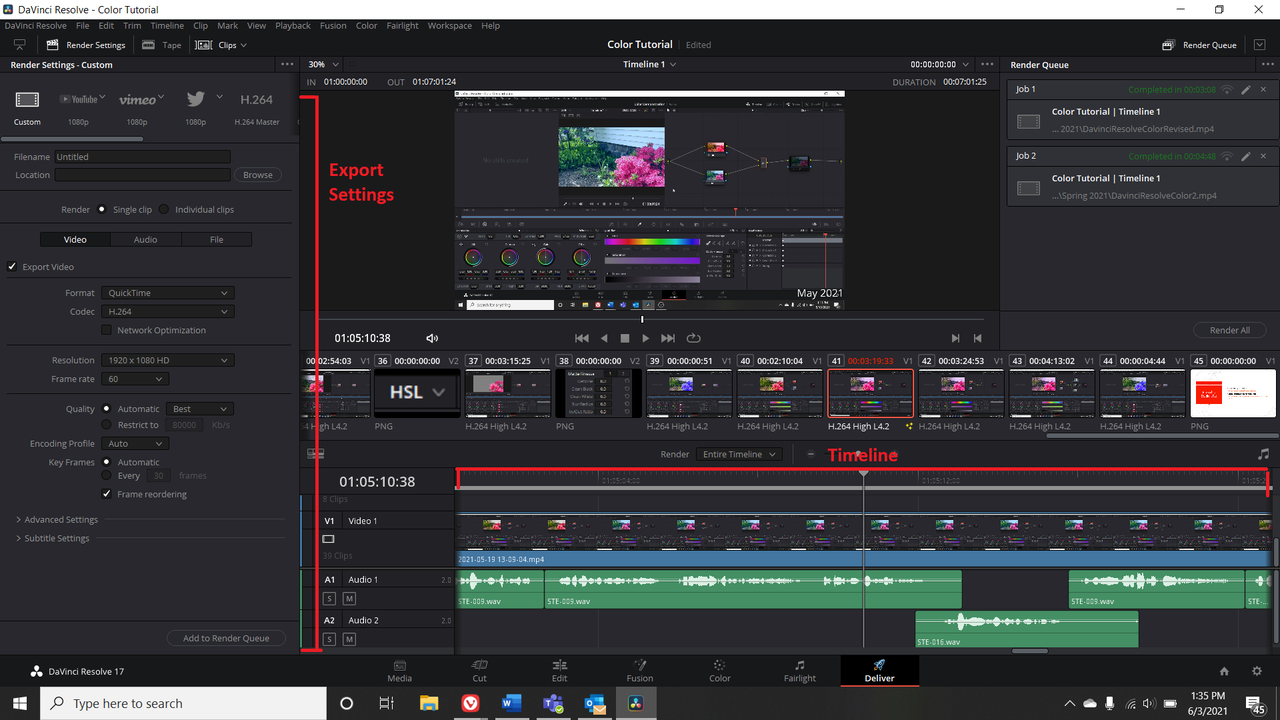This screenshot has width=1280, height=720.
Task: Toggle loop playback
Action: 693,338
